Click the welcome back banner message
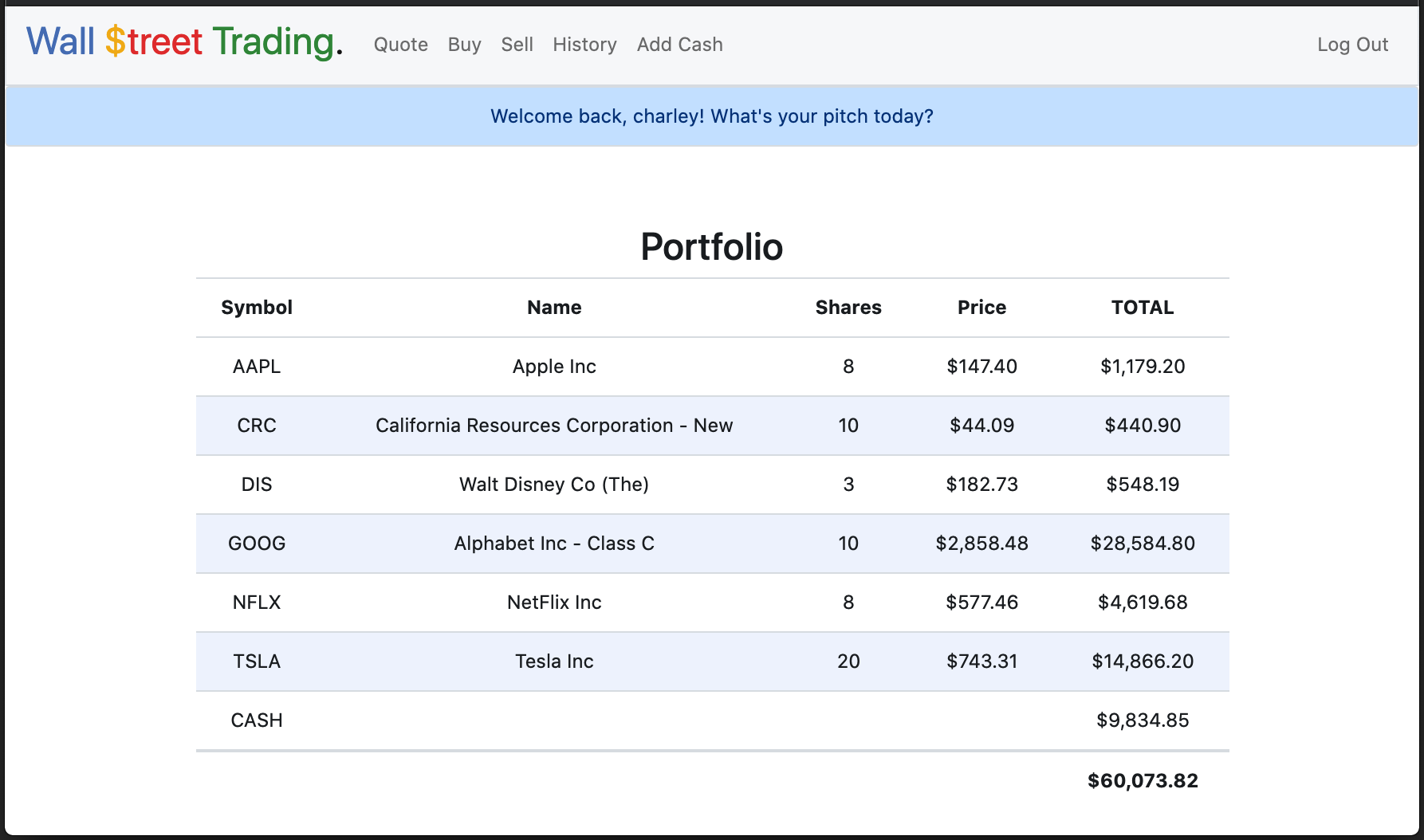Viewport: 1424px width, 840px height. click(712, 116)
